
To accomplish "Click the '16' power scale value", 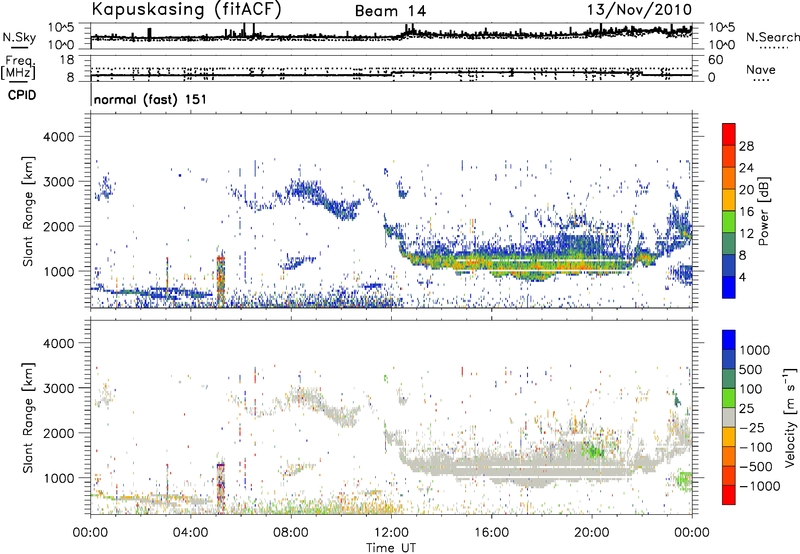I will pos(746,212).
